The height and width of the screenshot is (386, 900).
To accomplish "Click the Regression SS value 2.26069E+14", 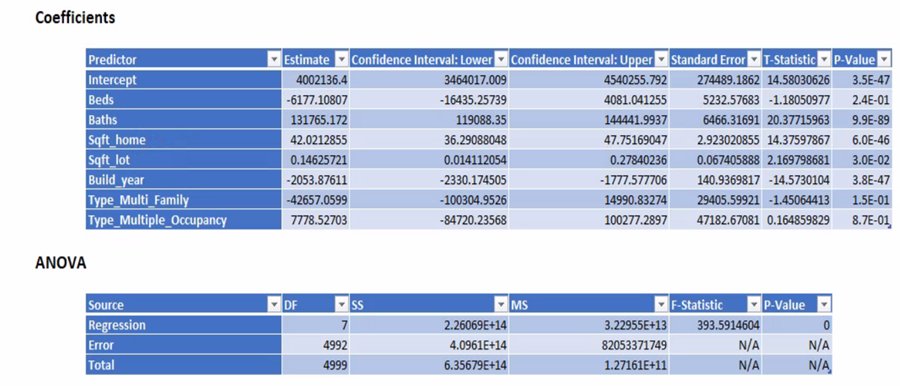I will click(429, 325).
